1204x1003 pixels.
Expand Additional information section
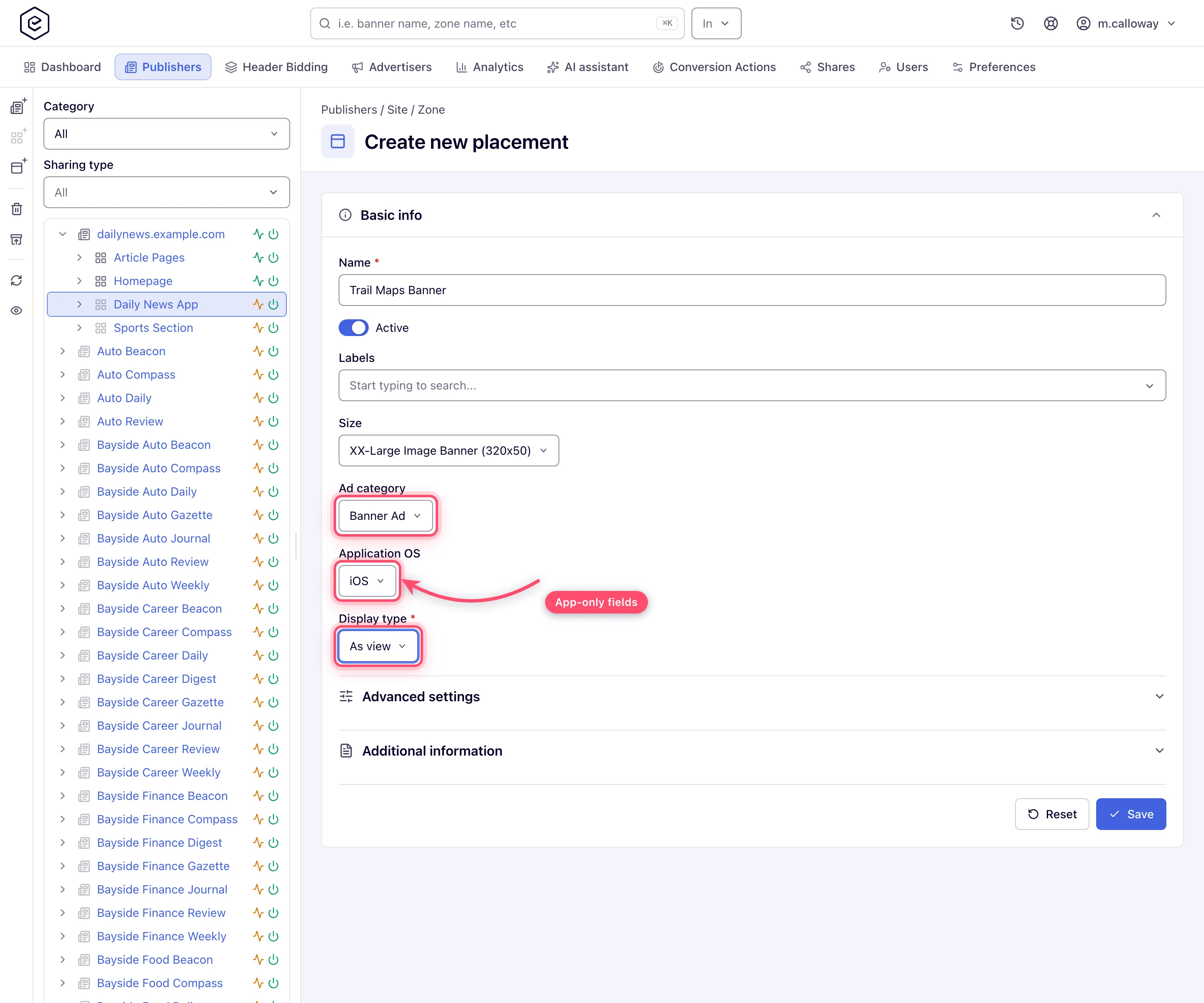point(752,751)
